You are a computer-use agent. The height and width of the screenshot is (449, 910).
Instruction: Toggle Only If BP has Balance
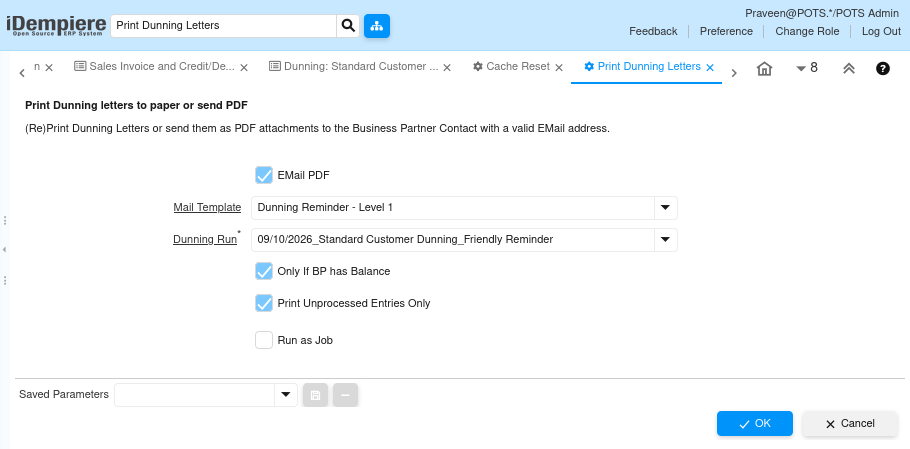(x=264, y=271)
